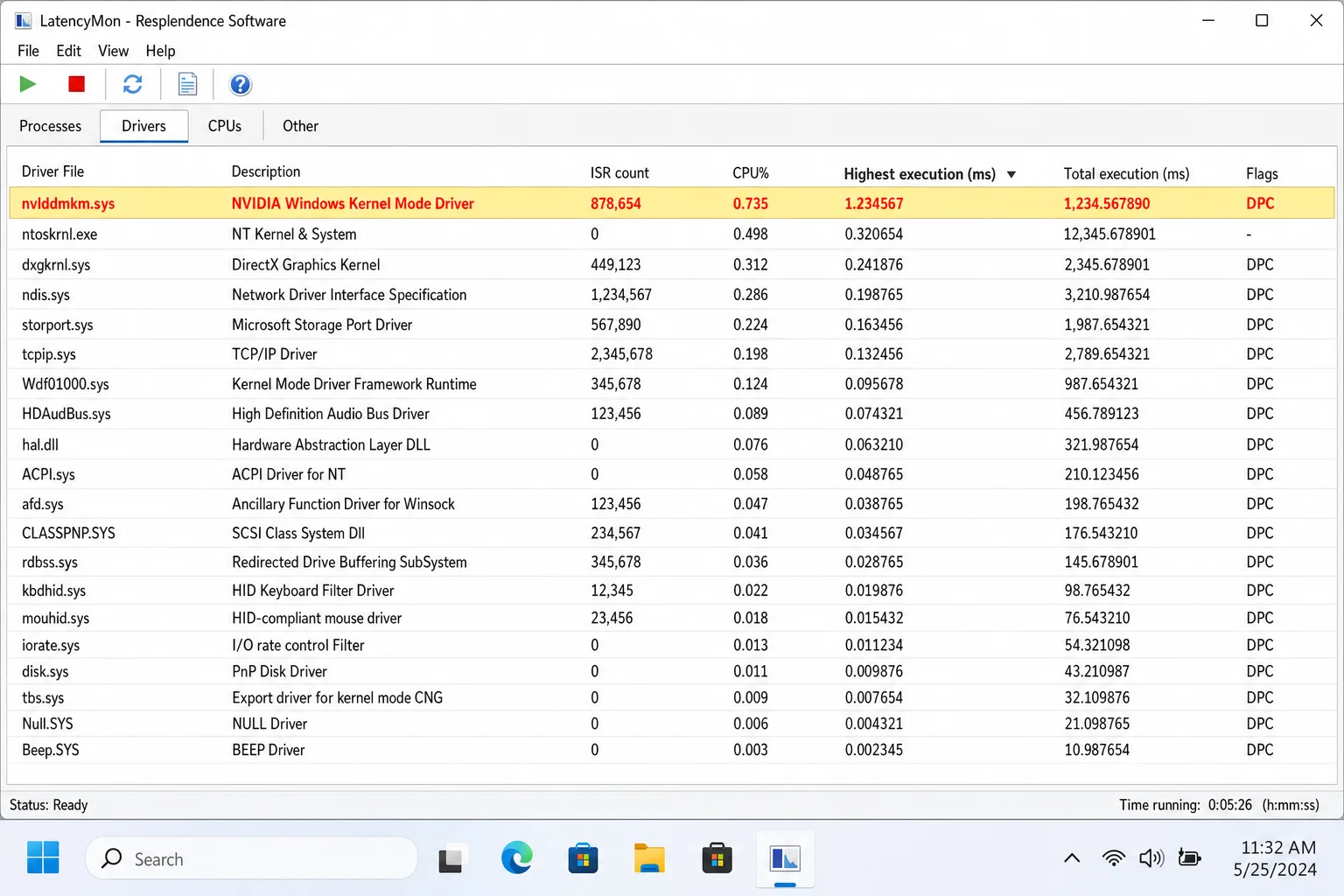Click ISR count value 2,345,678
The width and height of the screenshot is (1344, 896).
coord(621,353)
